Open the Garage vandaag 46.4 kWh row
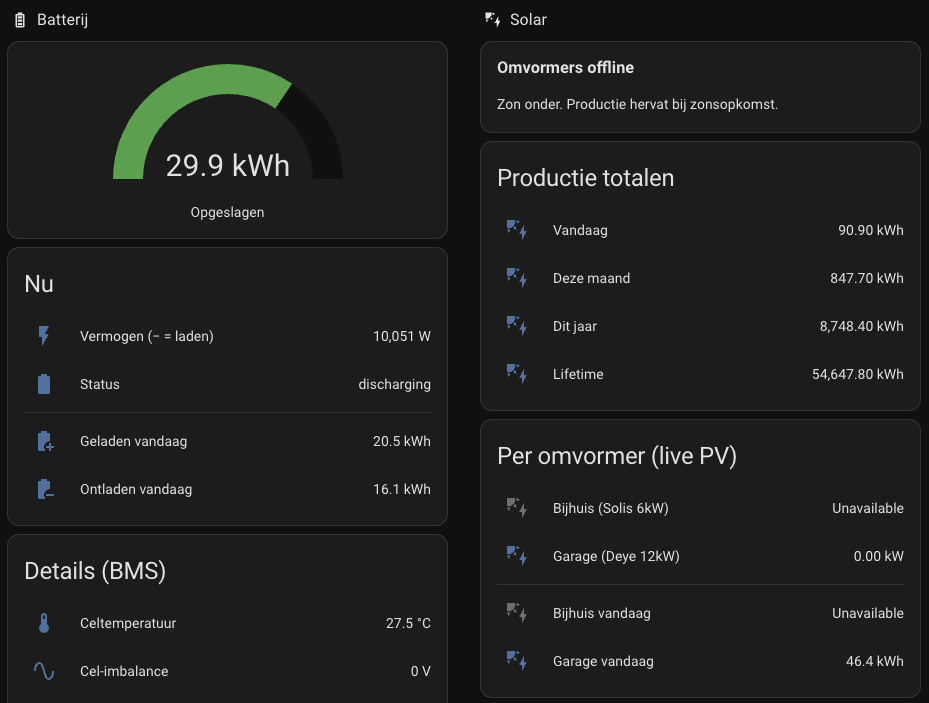Viewport: 929px width, 703px height. coord(700,661)
